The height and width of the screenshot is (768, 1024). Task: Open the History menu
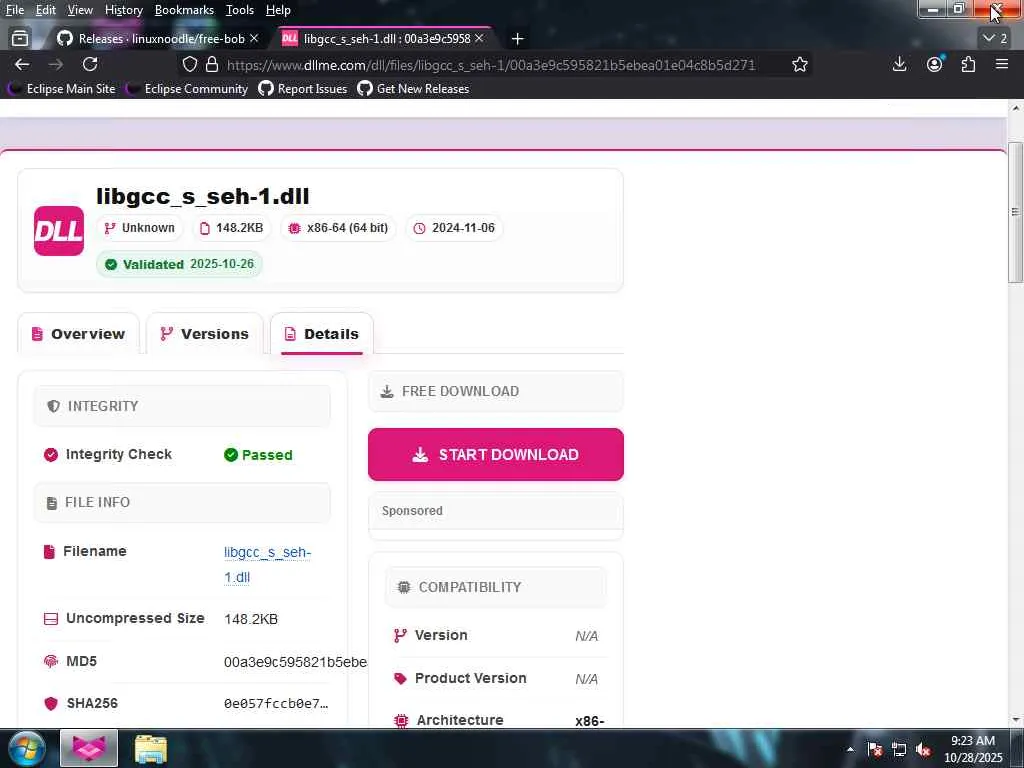[x=123, y=10]
